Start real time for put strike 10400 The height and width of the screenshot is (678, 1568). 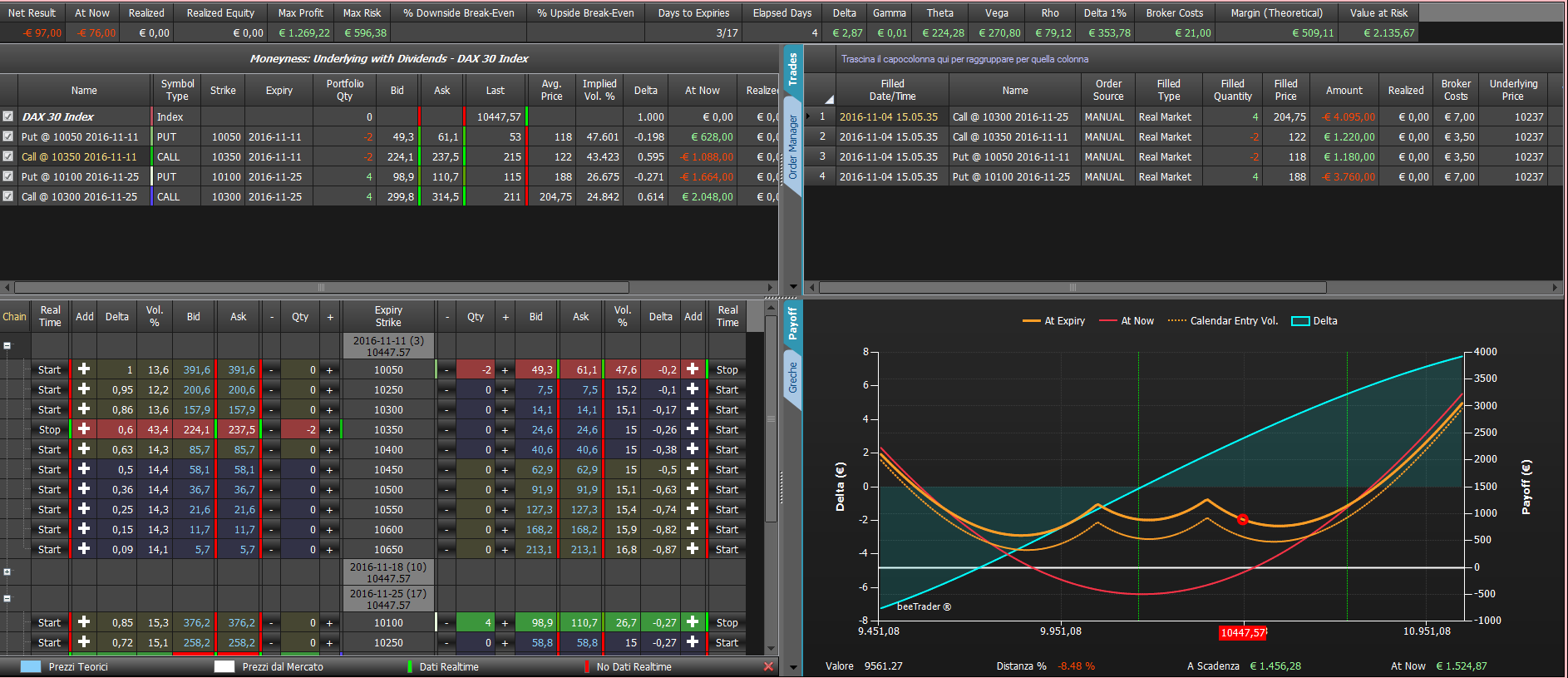[727, 450]
